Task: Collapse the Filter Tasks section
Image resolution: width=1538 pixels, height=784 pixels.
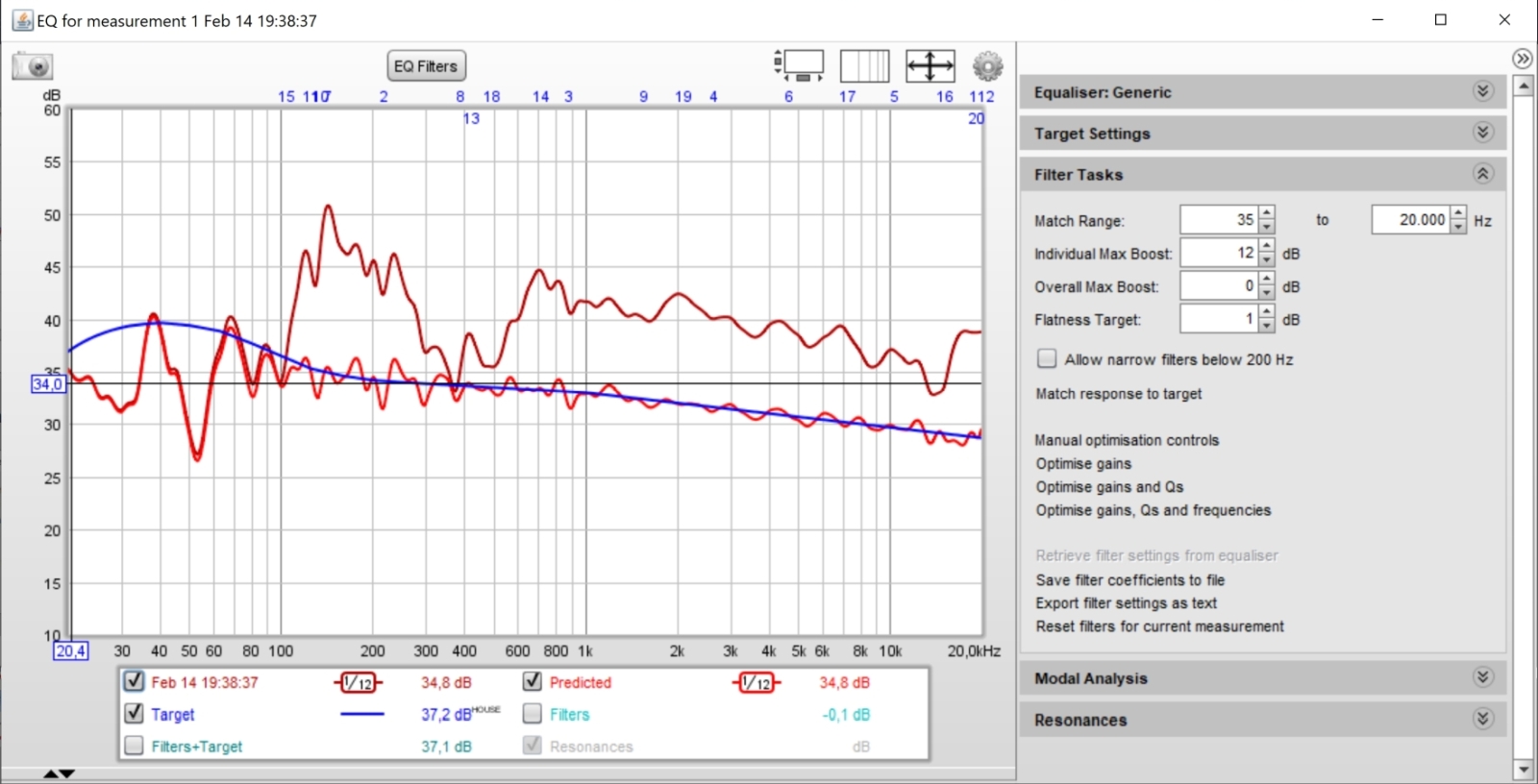Action: 1482,174
